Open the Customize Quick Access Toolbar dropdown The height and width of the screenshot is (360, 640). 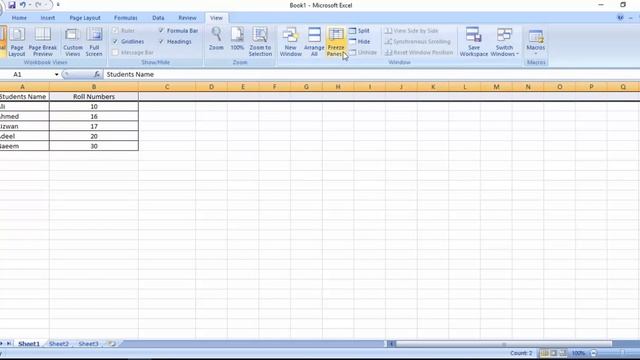58,5
